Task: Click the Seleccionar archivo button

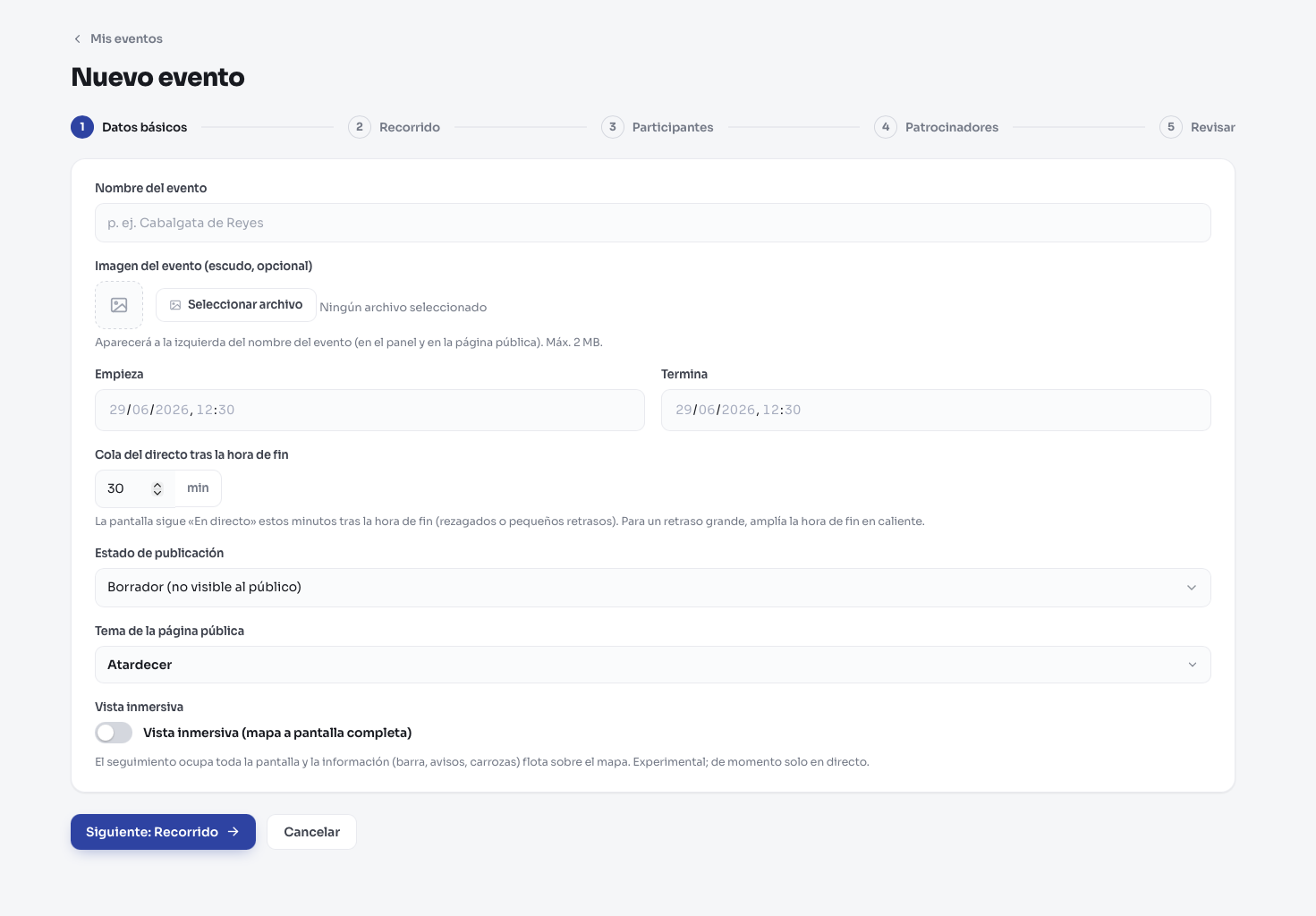Action: click(x=236, y=305)
